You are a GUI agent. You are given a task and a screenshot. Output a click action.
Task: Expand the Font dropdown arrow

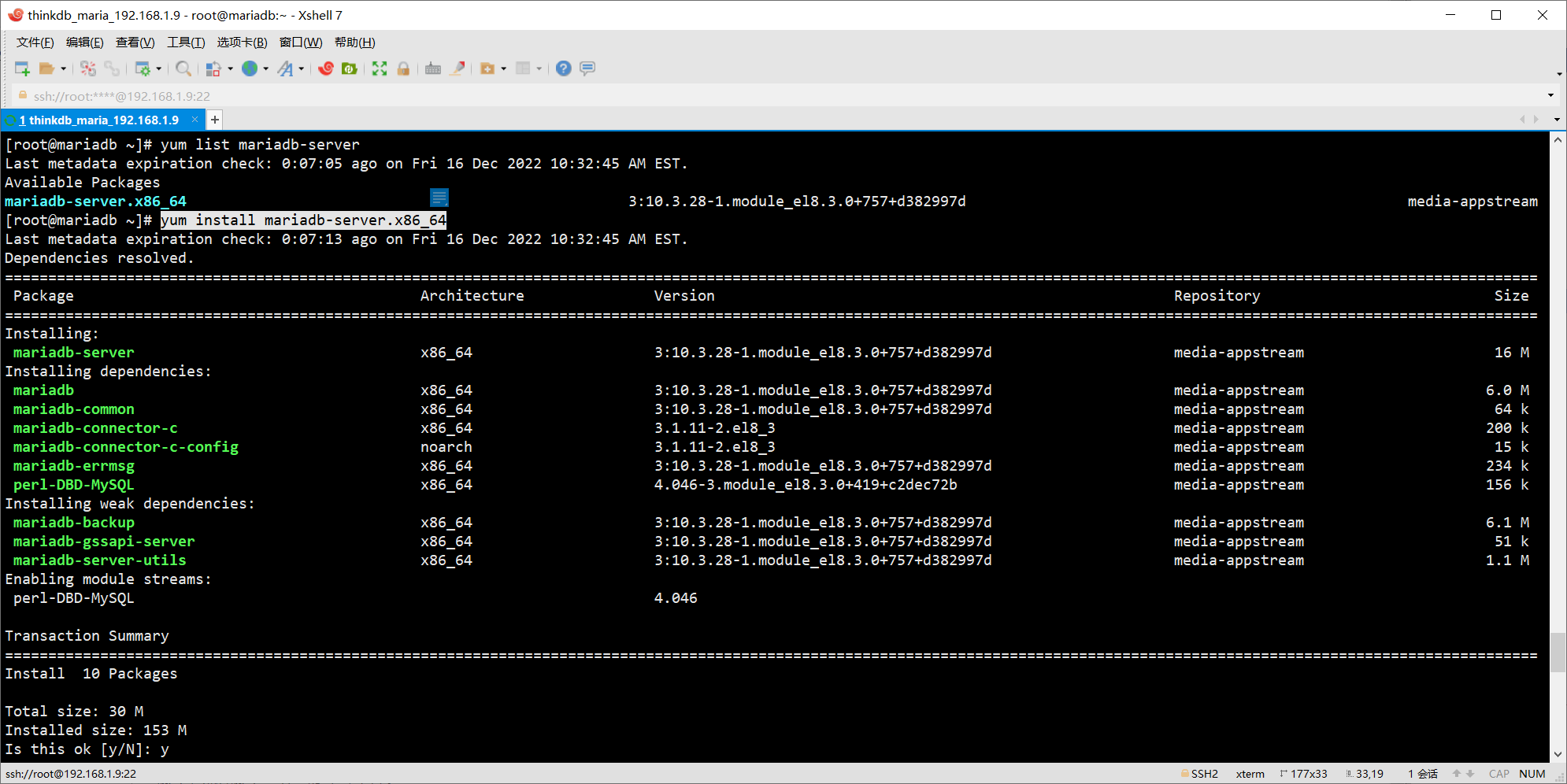(302, 68)
